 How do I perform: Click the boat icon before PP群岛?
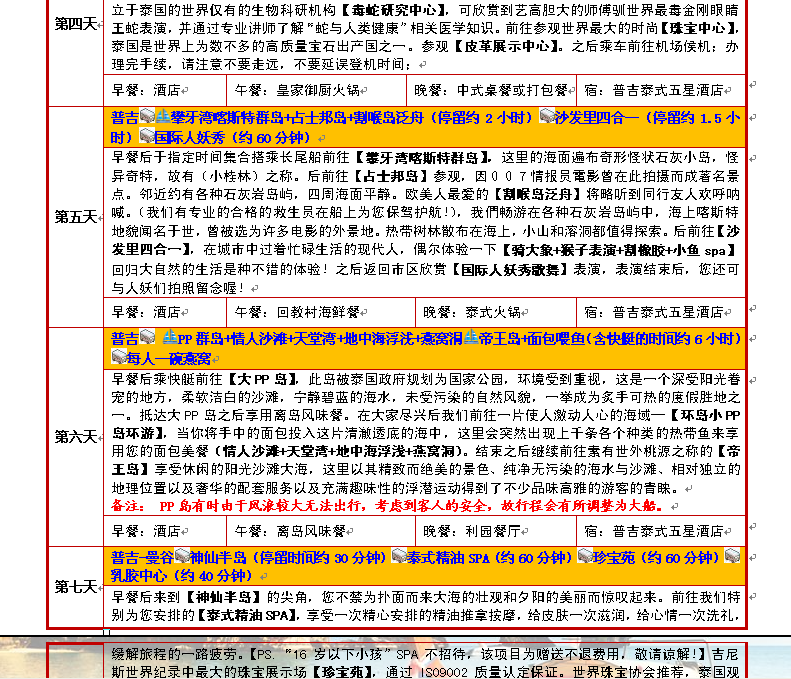pyautogui.click(x=169, y=338)
